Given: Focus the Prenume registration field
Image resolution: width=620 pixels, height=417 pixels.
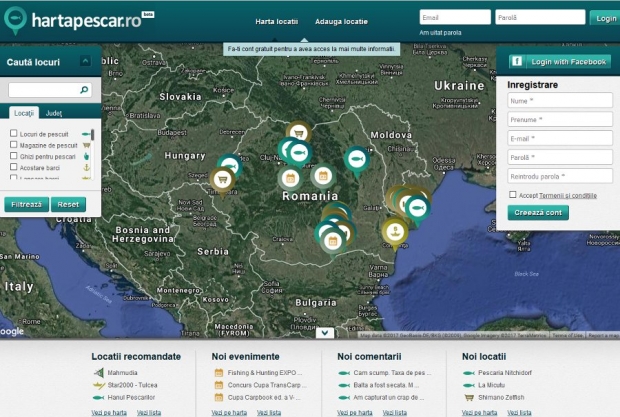Looking at the screenshot, I should point(560,119).
